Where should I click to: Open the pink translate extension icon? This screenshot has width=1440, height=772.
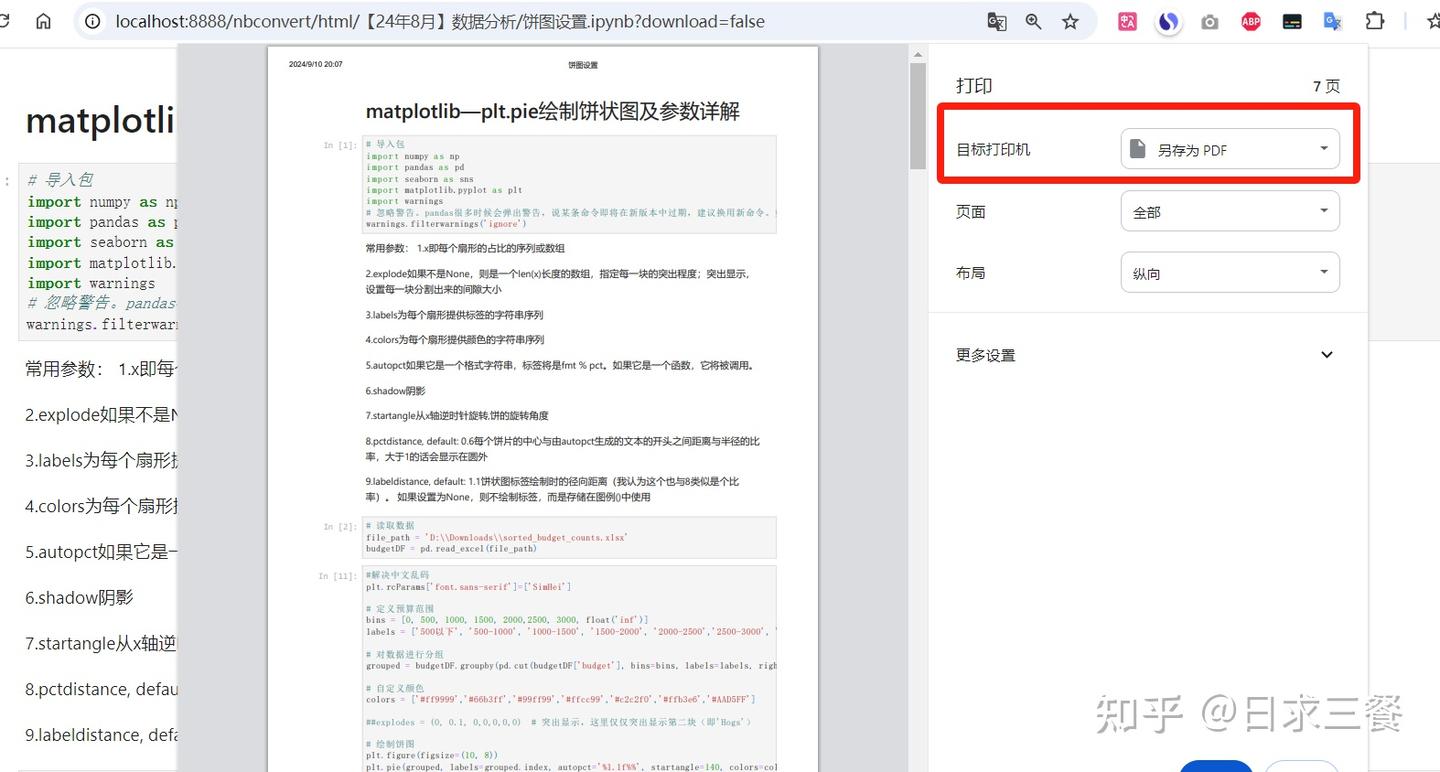pyautogui.click(x=1127, y=21)
